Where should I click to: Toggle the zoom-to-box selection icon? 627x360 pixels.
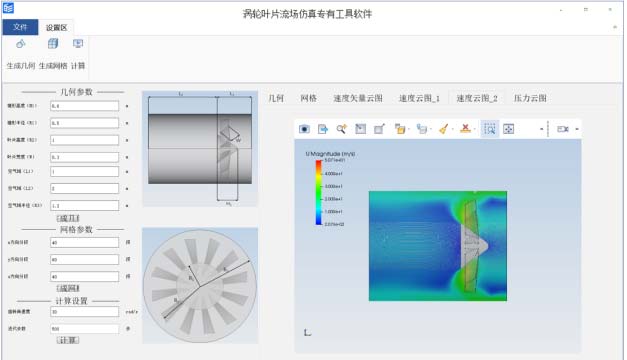click(489, 129)
